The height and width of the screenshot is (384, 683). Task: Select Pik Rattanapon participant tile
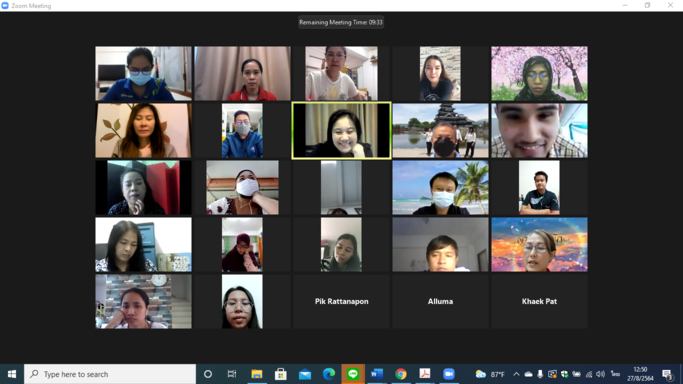[x=342, y=301]
